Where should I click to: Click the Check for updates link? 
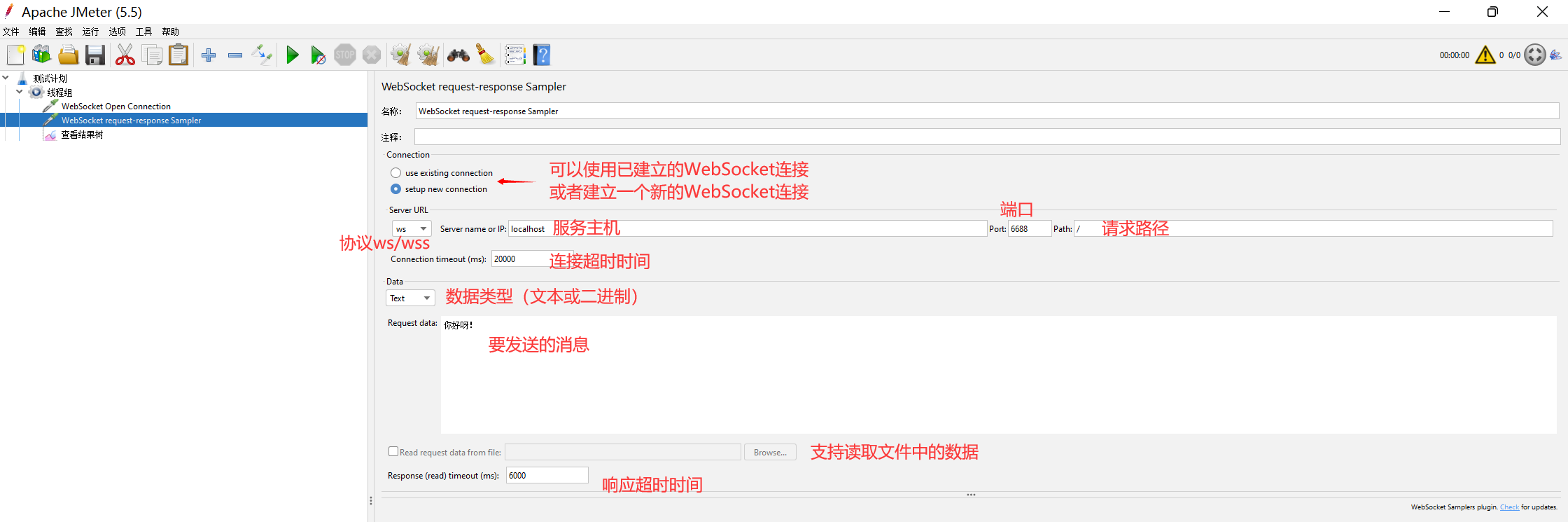point(1509,507)
